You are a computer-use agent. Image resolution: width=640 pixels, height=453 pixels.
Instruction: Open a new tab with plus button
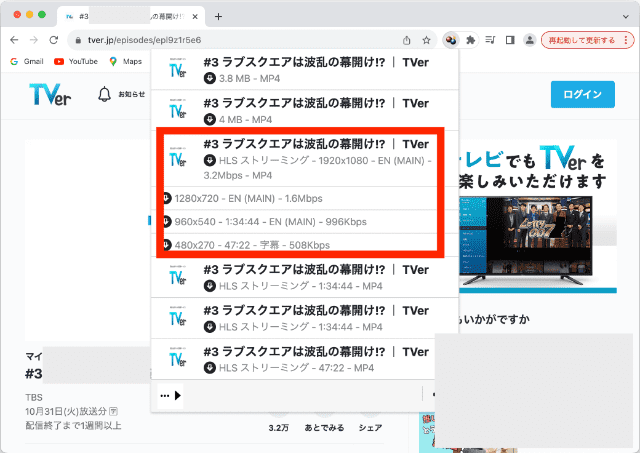point(218,17)
